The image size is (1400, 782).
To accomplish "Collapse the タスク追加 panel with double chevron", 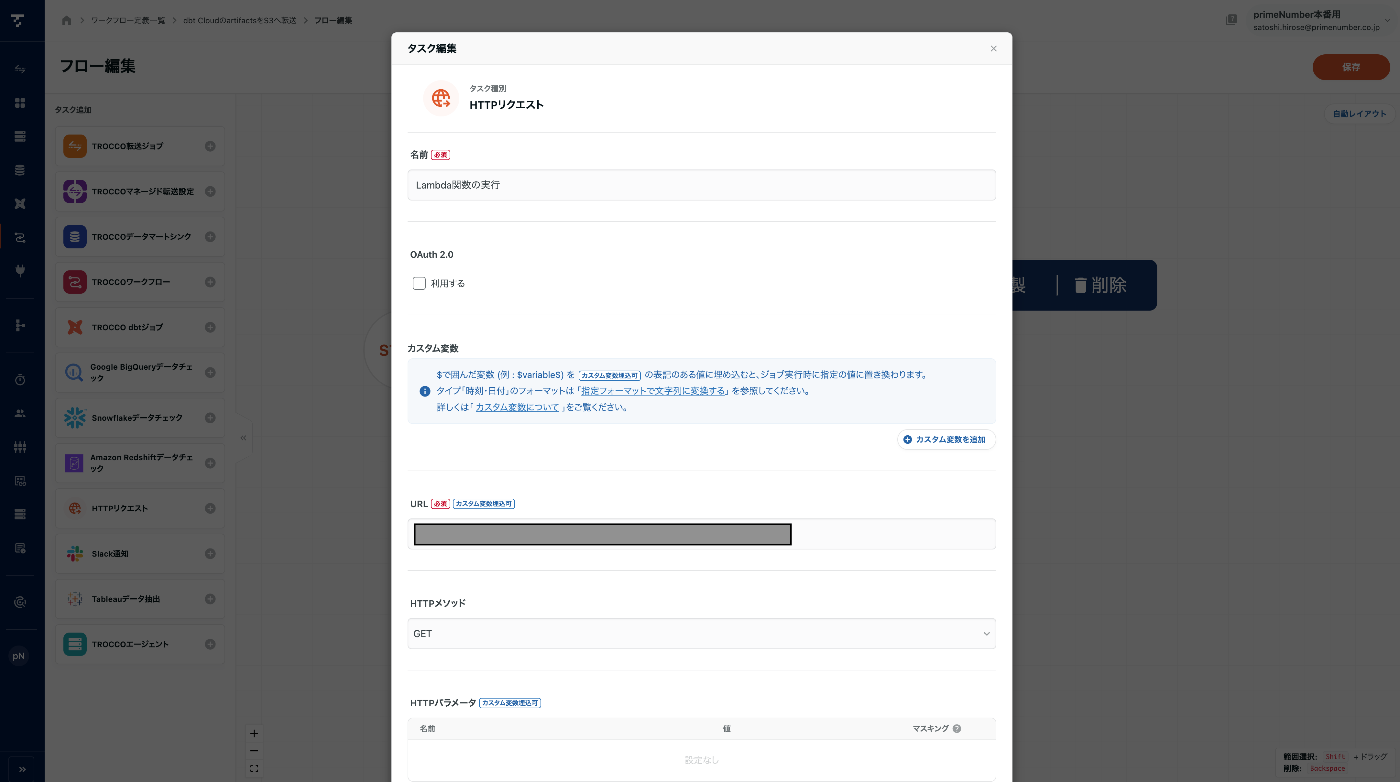I will [243, 438].
